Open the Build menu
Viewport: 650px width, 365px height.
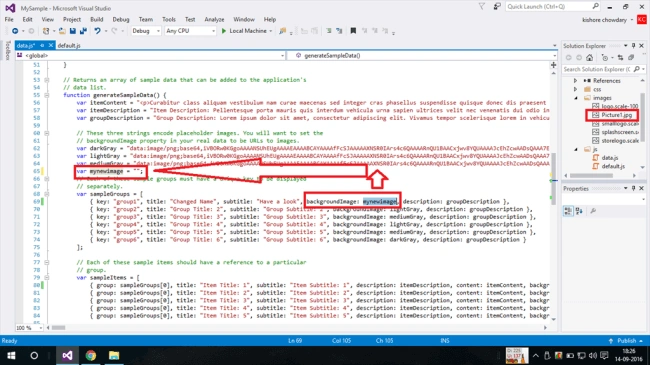[97, 19]
